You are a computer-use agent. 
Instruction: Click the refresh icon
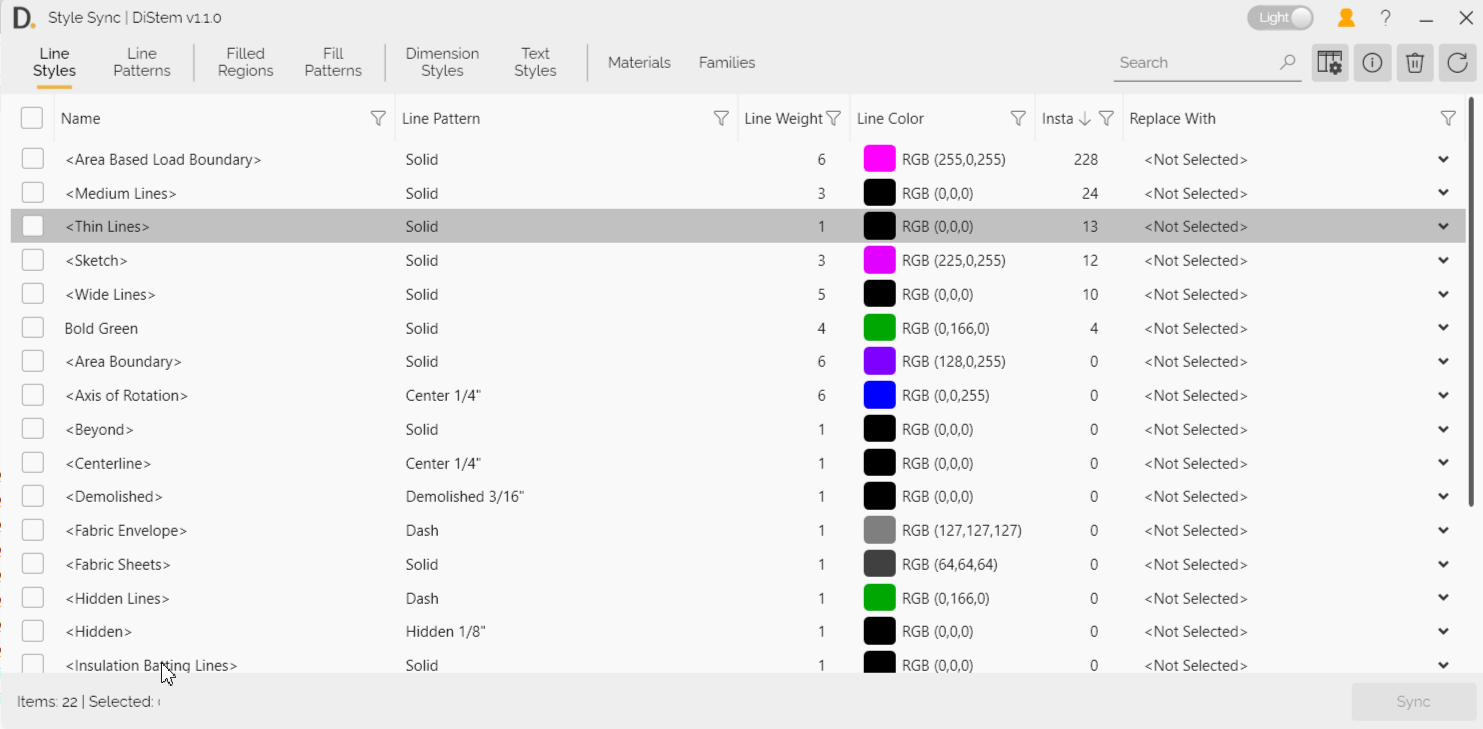coord(1457,63)
